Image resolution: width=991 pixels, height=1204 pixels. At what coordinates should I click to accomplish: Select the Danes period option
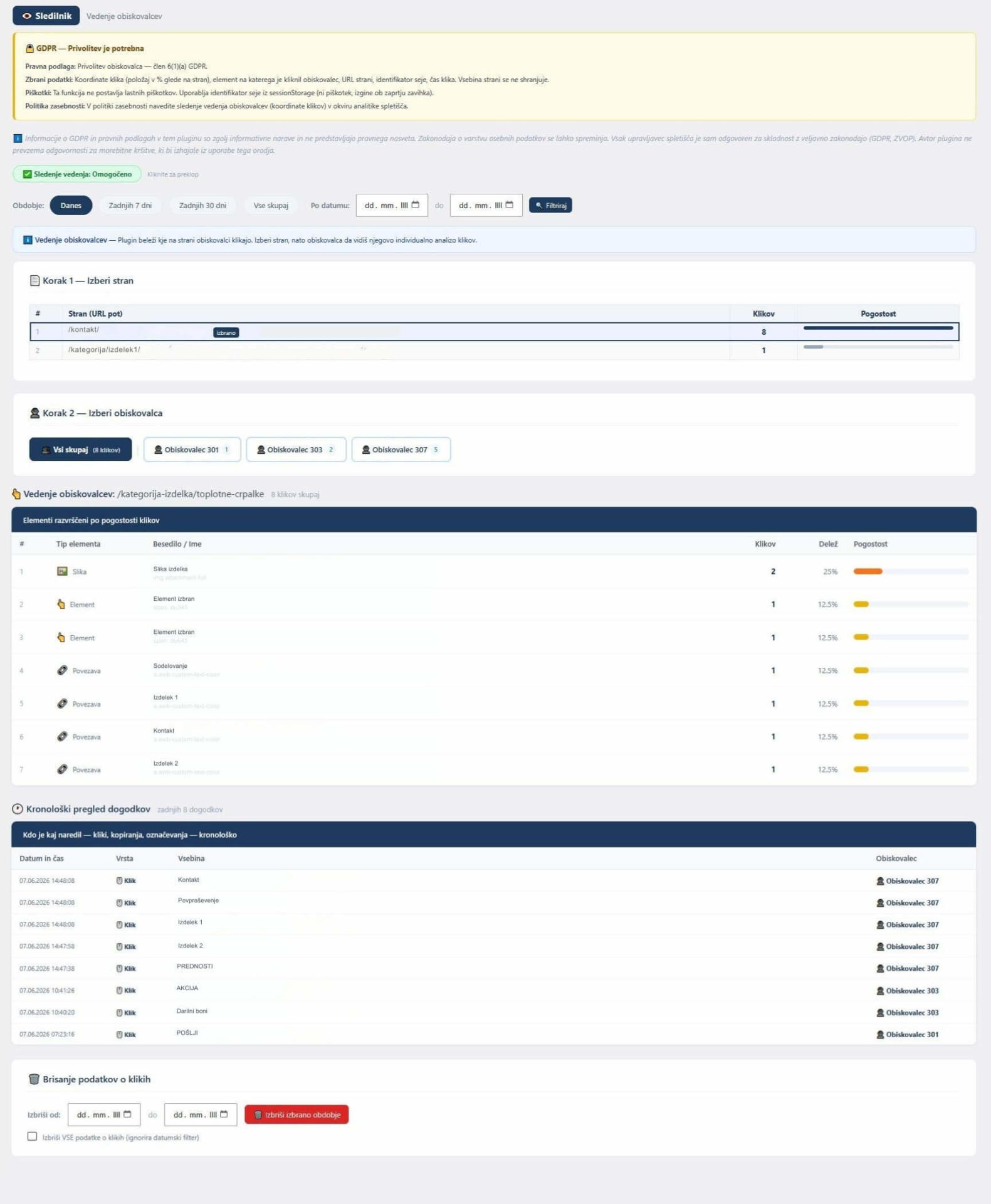click(x=71, y=206)
